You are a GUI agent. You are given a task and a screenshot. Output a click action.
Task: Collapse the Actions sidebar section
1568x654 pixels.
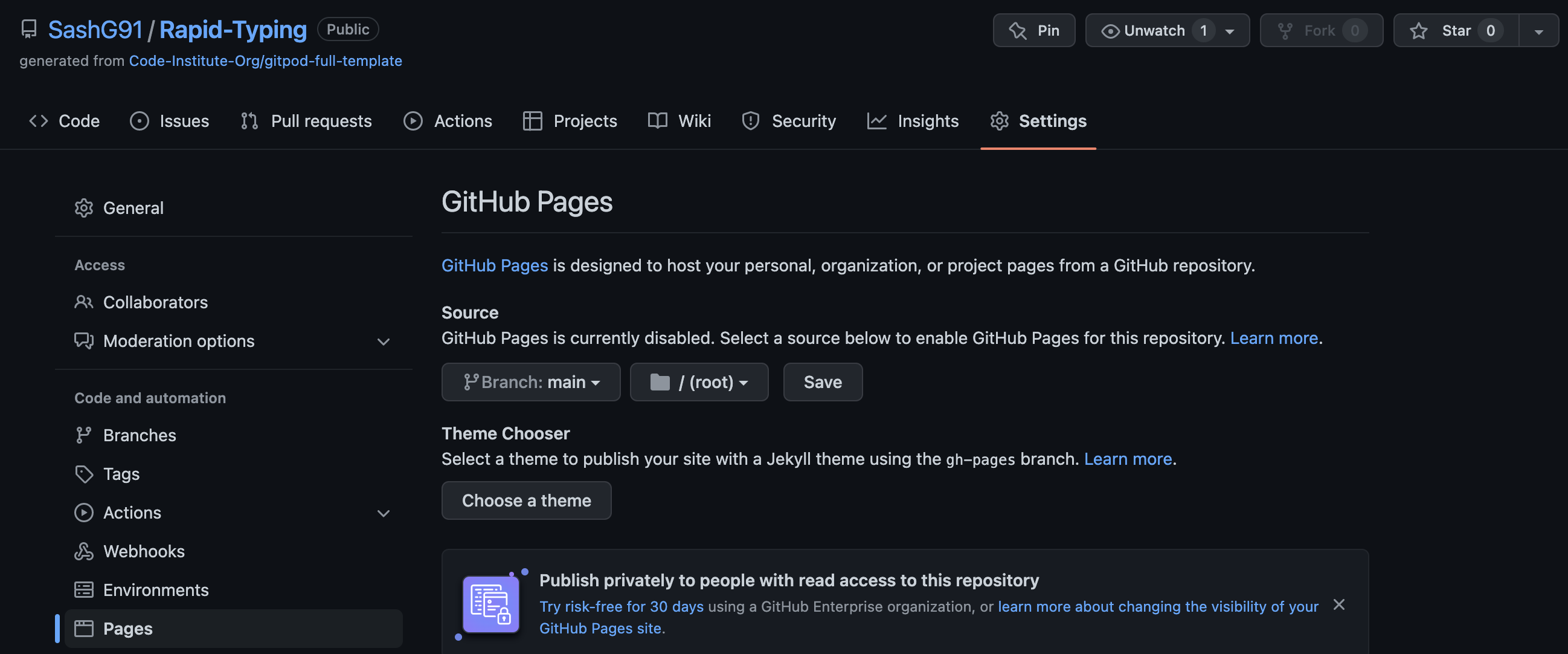[383, 513]
